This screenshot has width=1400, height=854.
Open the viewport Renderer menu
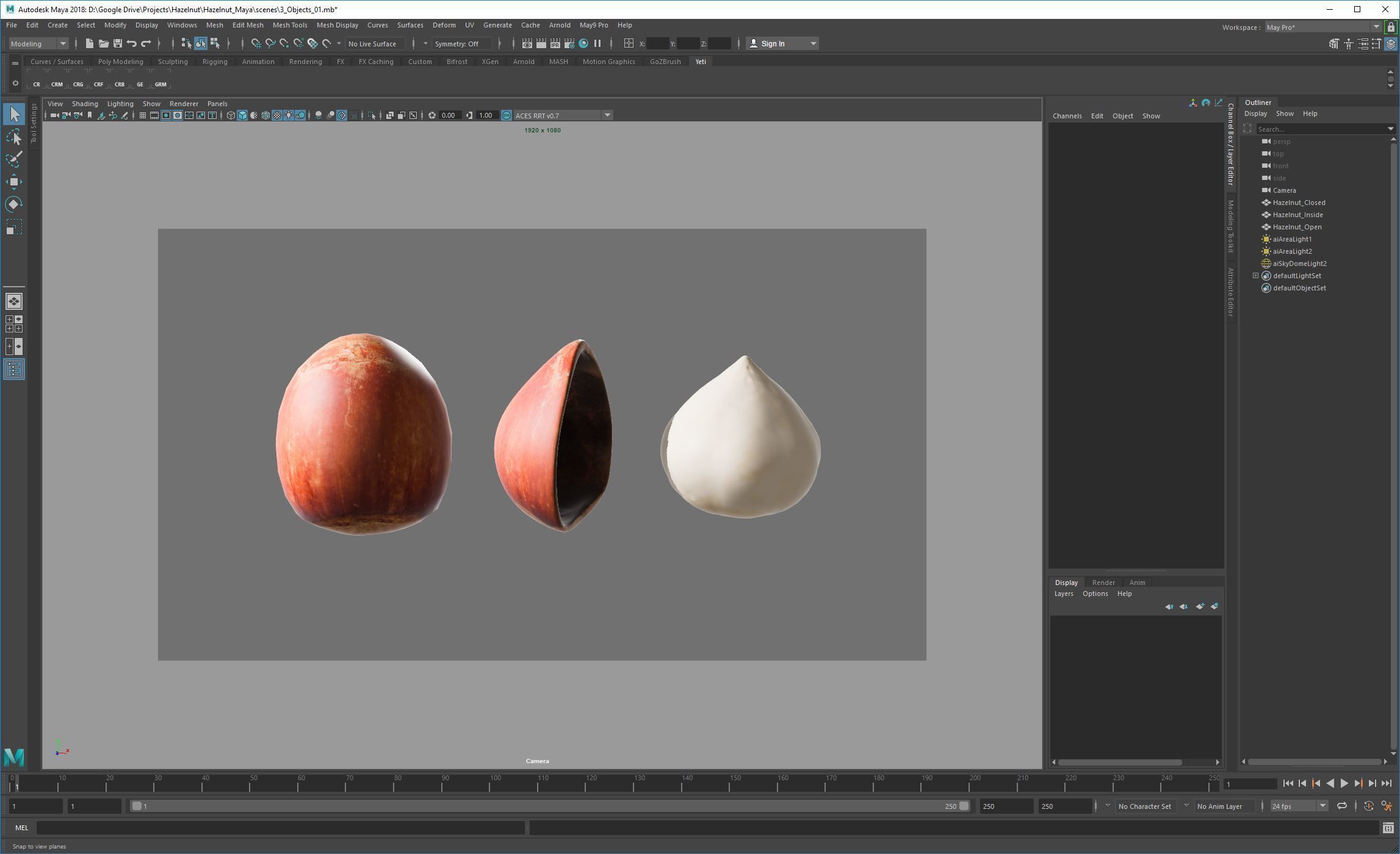point(184,104)
